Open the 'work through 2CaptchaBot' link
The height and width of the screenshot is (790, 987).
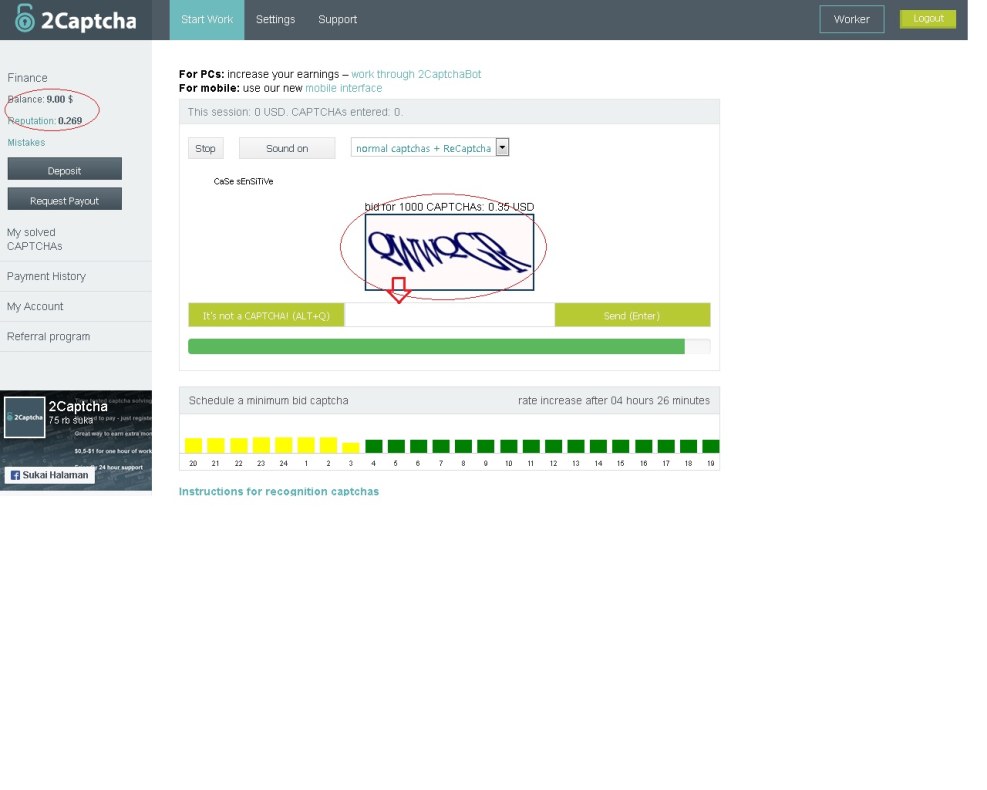416,74
